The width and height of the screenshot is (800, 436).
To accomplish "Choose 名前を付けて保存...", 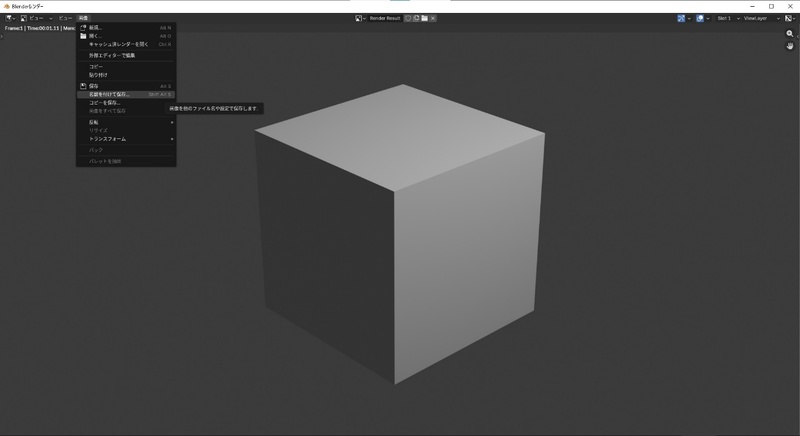I will [x=126, y=94].
